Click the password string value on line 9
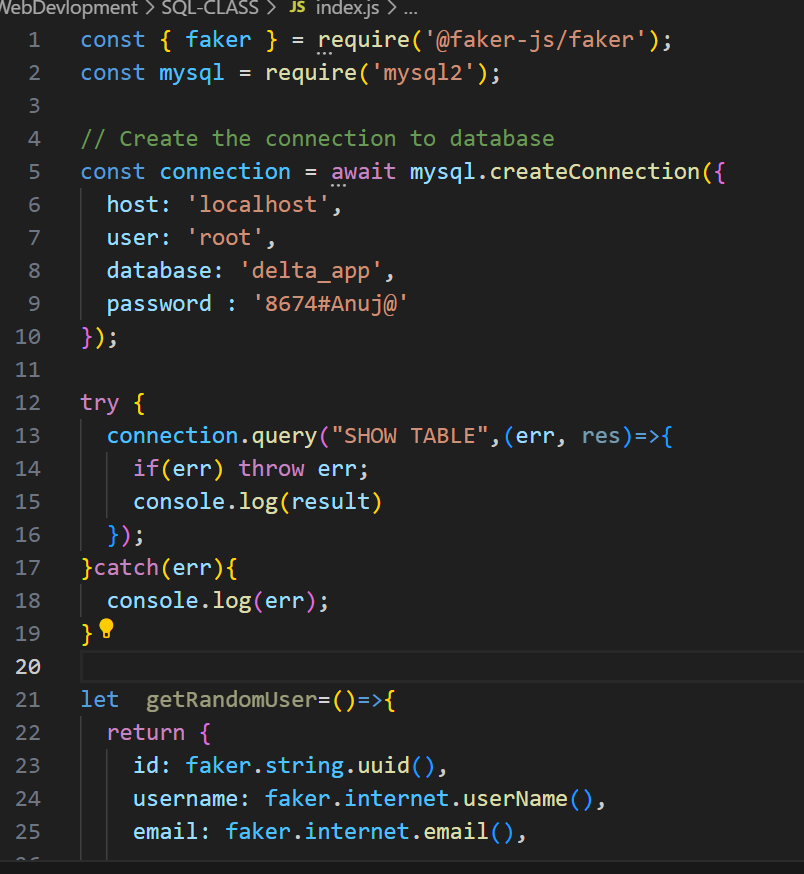 pos(330,304)
